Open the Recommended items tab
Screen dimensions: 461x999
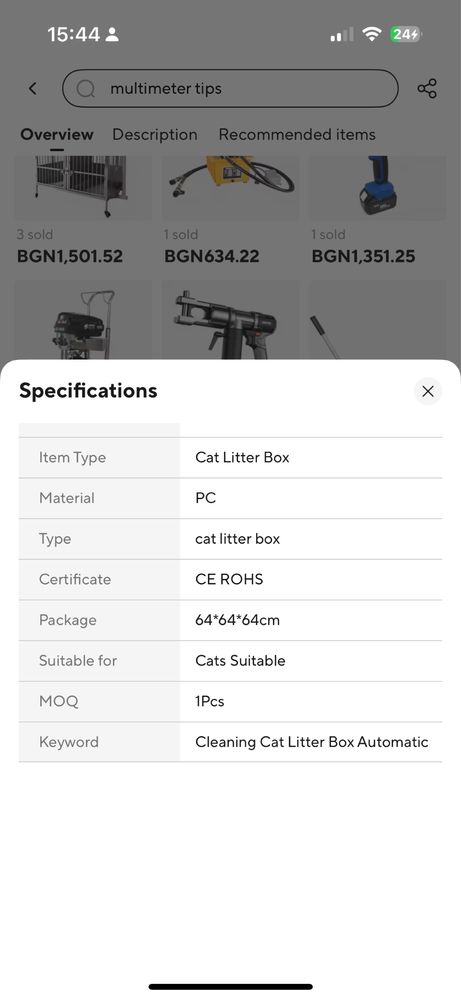[297, 134]
